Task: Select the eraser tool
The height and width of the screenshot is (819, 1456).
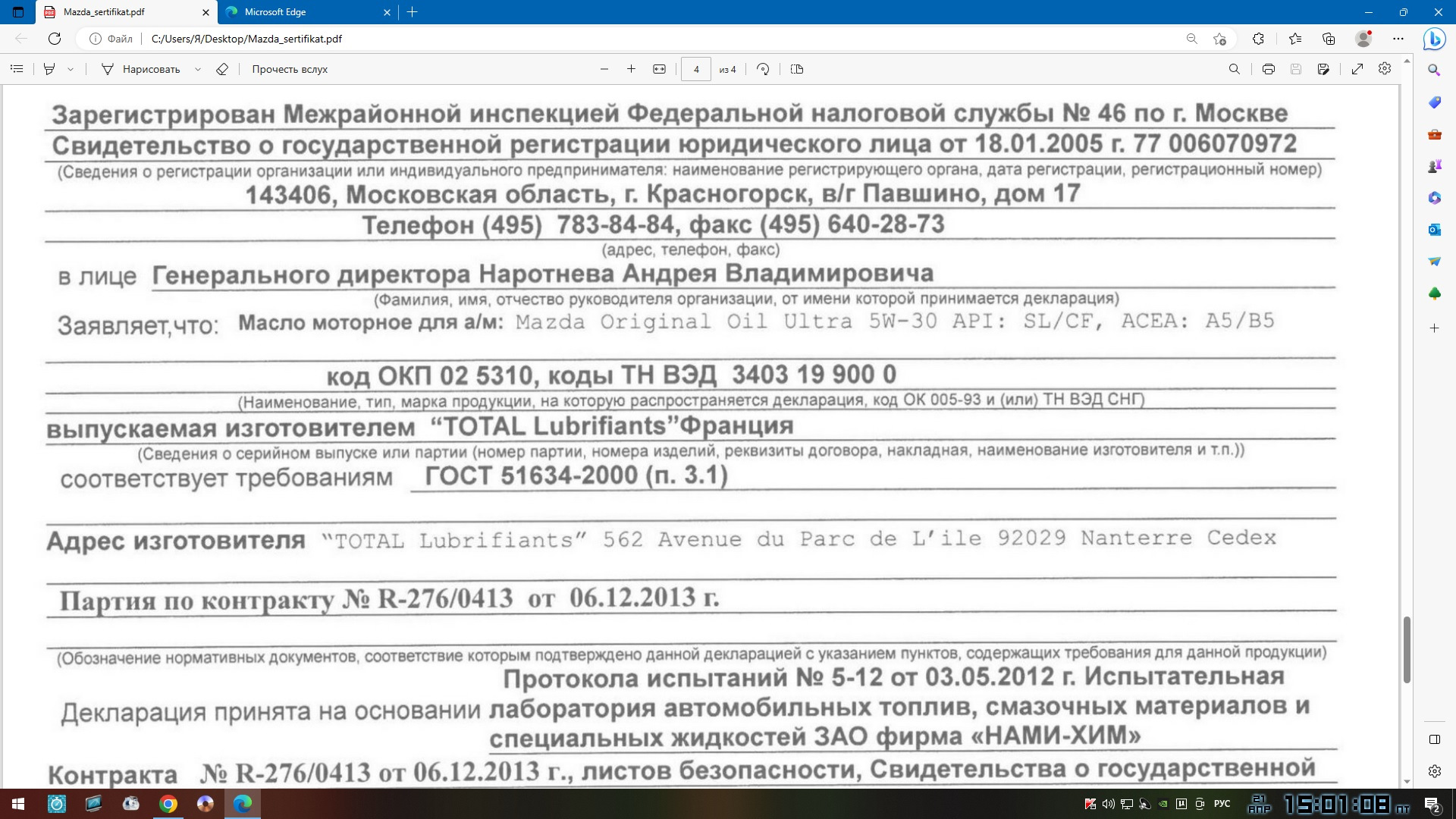Action: [222, 69]
